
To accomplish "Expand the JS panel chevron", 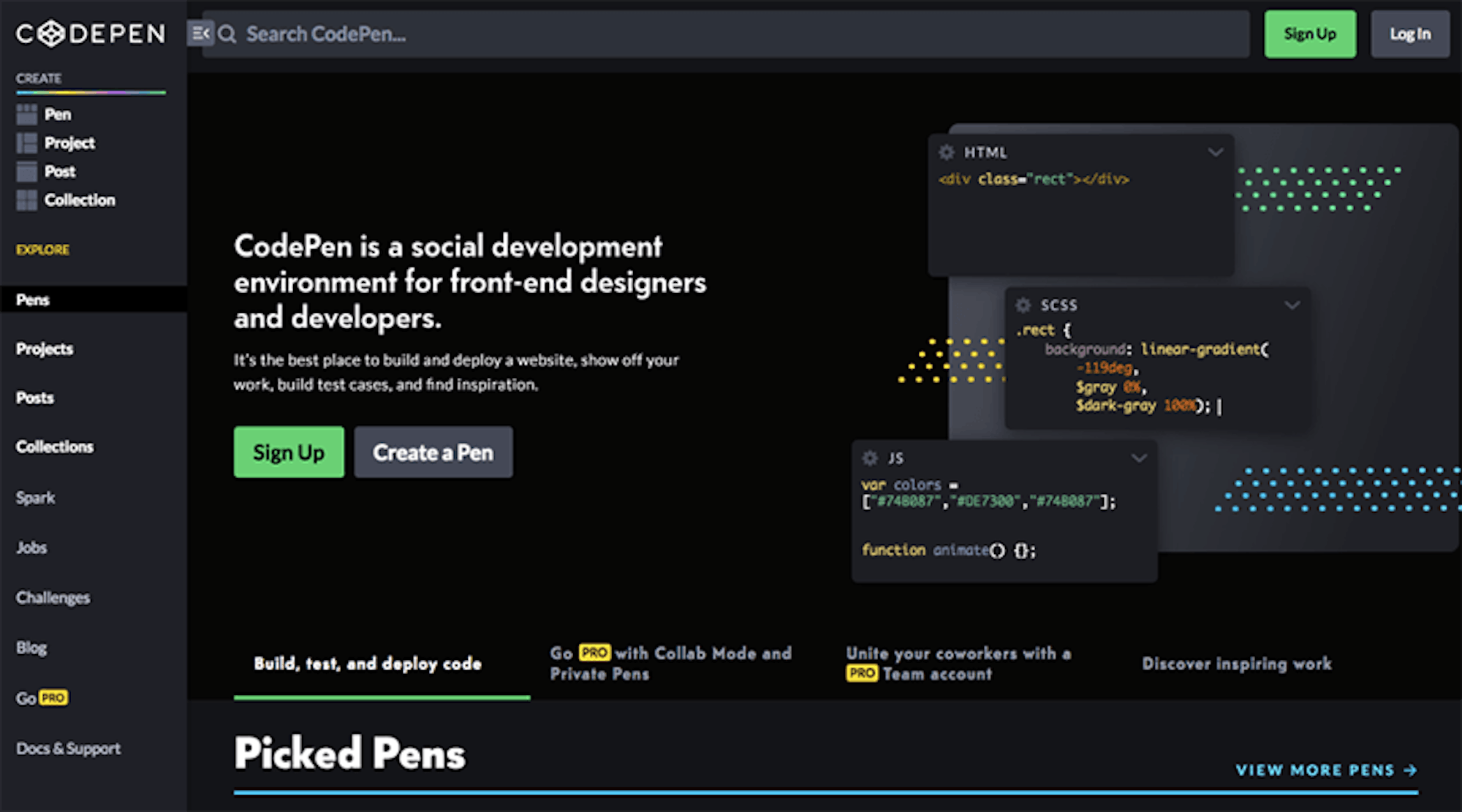I will 1139,458.
